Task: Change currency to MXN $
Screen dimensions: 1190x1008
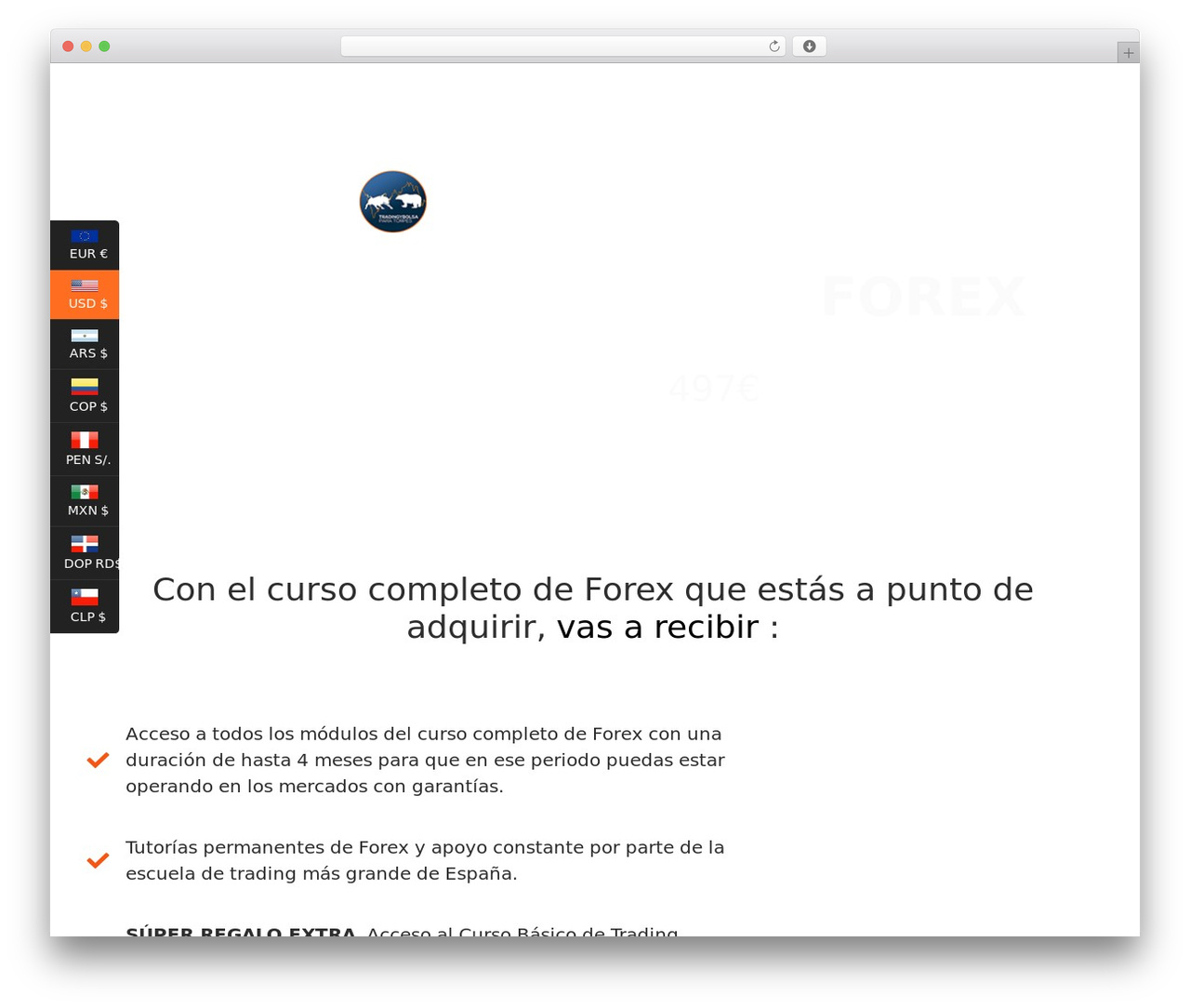Action: pos(85,501)
